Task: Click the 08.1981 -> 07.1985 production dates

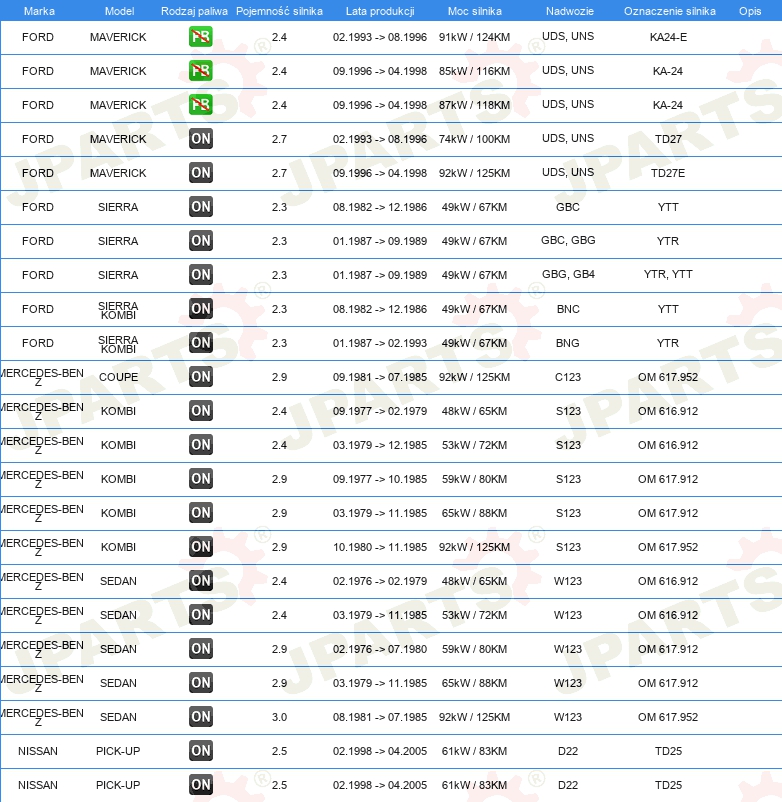Action: 379,717
